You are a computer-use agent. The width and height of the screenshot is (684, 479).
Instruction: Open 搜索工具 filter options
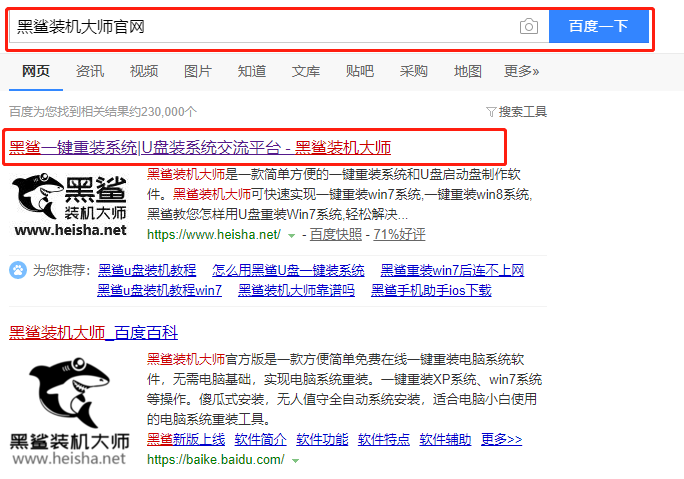523,112
